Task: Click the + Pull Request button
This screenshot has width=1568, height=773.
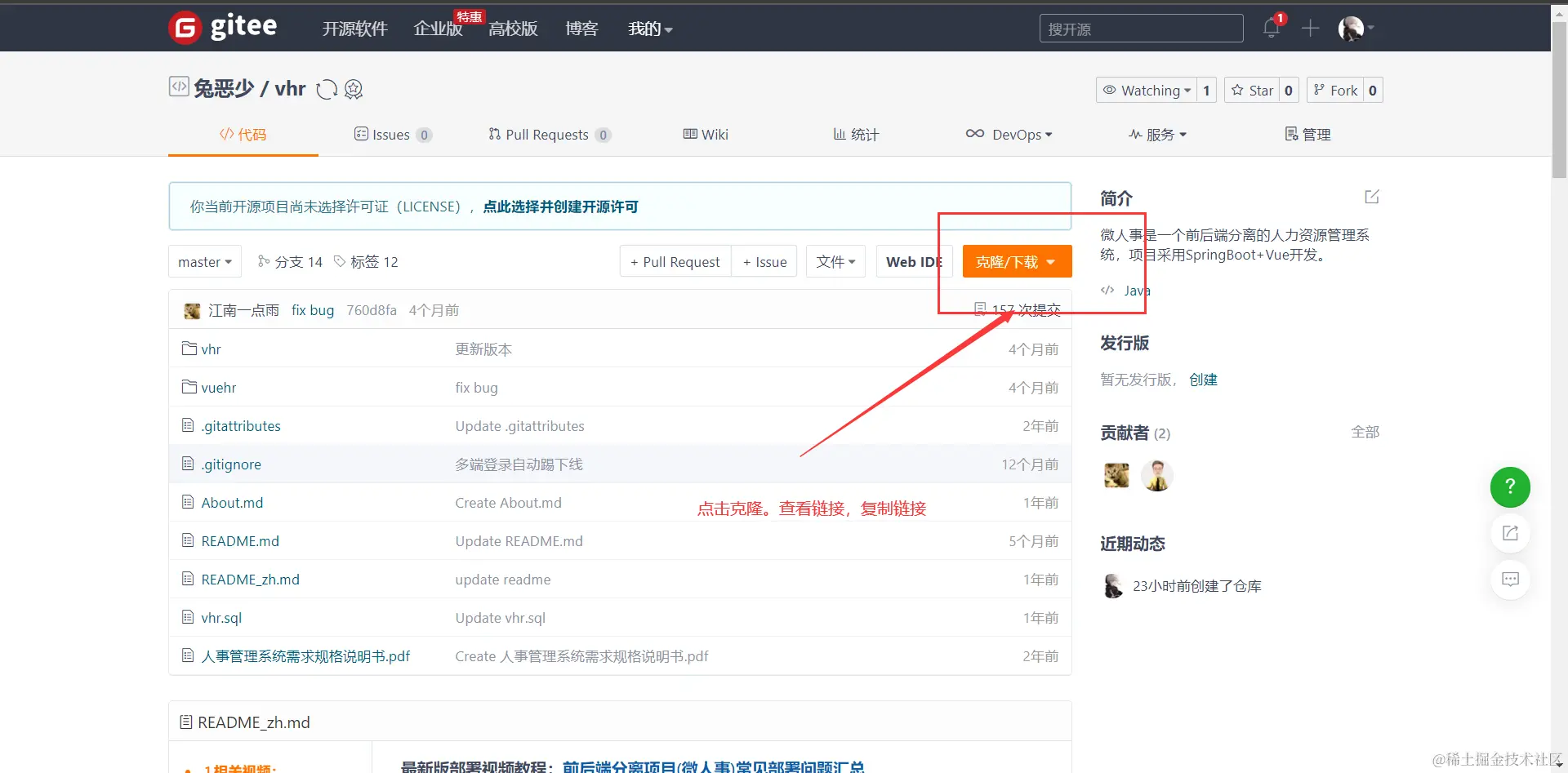Action: tap(675, 261)
